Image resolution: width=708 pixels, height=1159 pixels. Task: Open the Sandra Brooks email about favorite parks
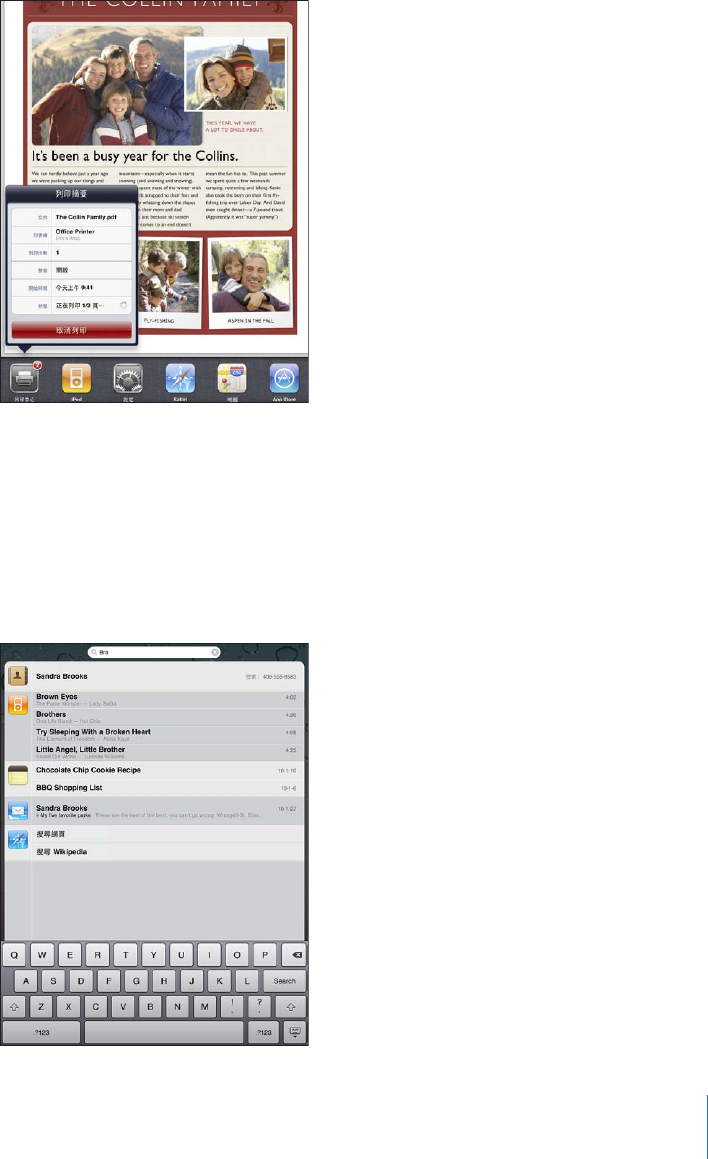(x=168, y=811)
